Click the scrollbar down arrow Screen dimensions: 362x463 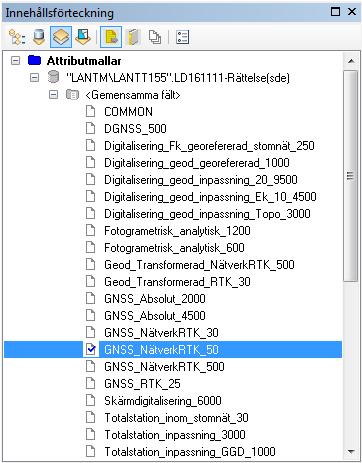click(x=351, y=452)
